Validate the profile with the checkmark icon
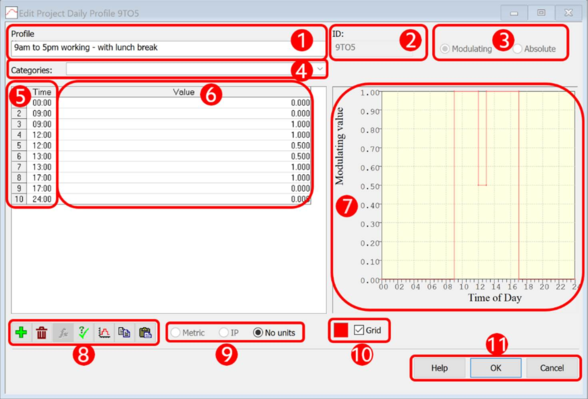588x399 pixels. point(83,332)
